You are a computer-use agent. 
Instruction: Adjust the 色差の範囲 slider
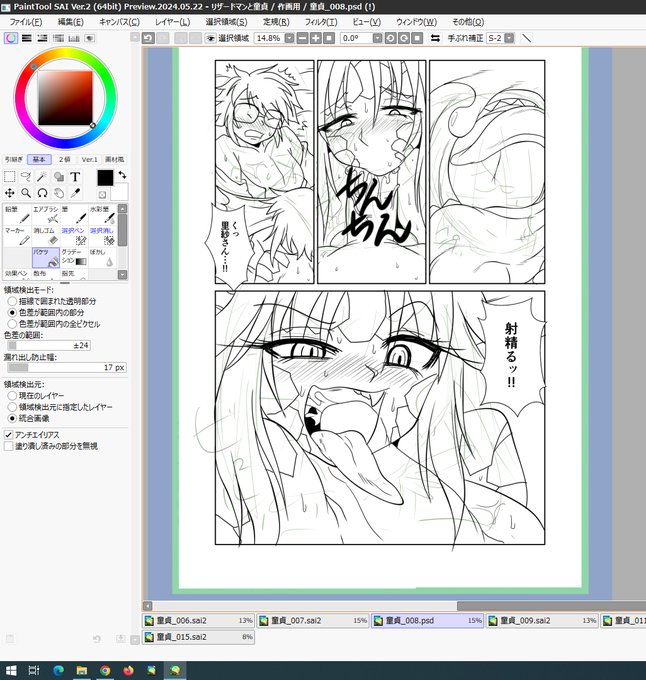pos(49,345)
